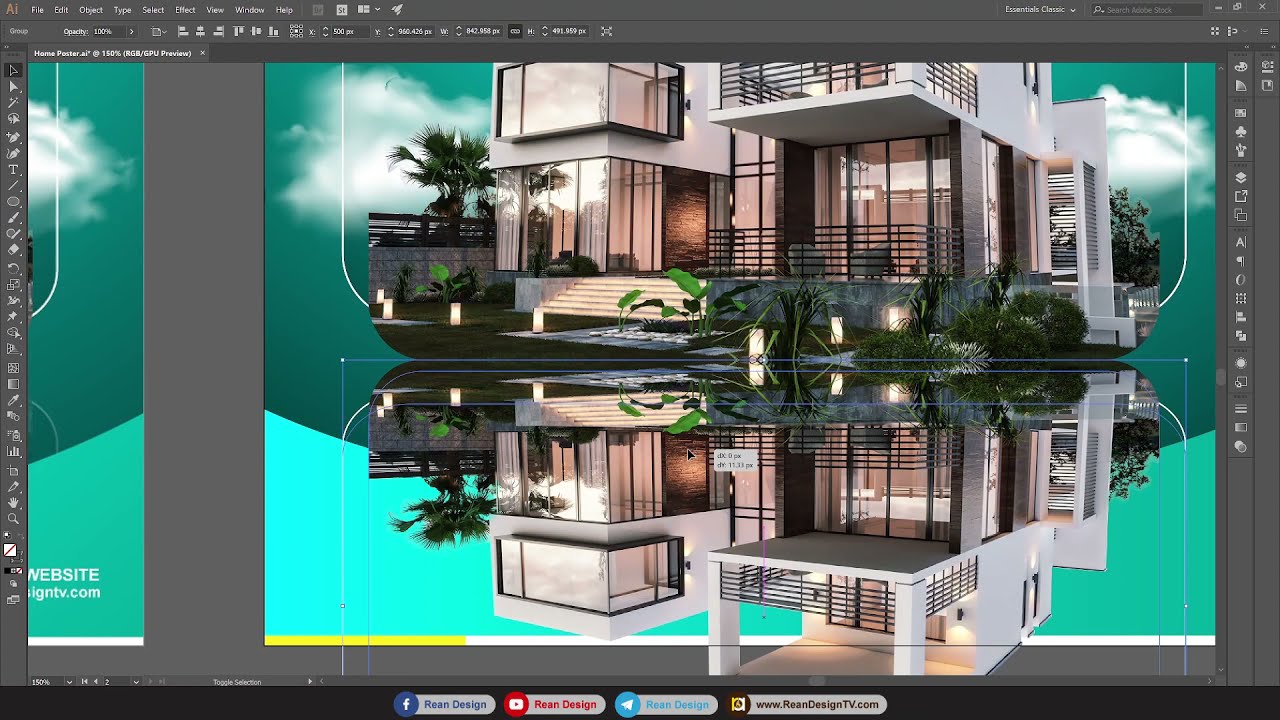Open the zoom level dropdown at 150%
This screenshot has width=1280, height=720.
tap(69, 682)
